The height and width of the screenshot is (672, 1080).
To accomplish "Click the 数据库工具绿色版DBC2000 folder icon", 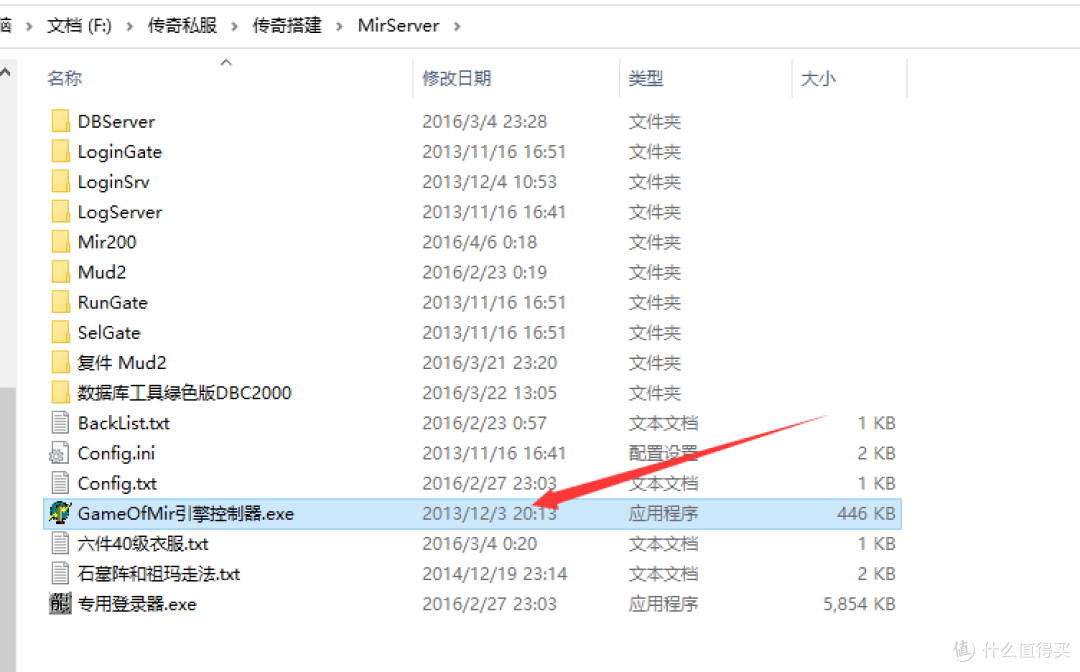I will 61,393.
